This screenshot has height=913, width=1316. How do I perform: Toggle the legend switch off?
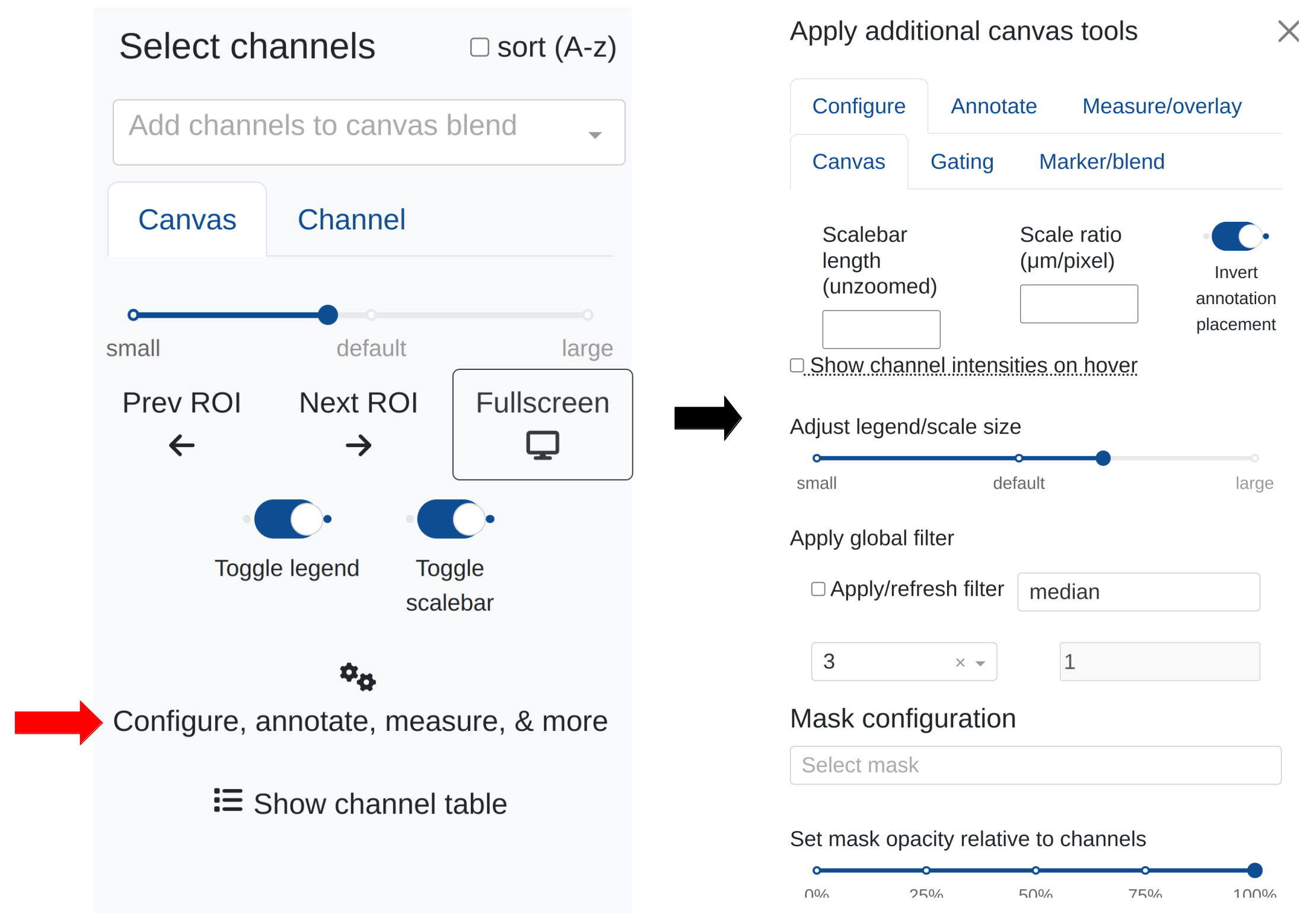pyautogui.click(x=288, y=519)
